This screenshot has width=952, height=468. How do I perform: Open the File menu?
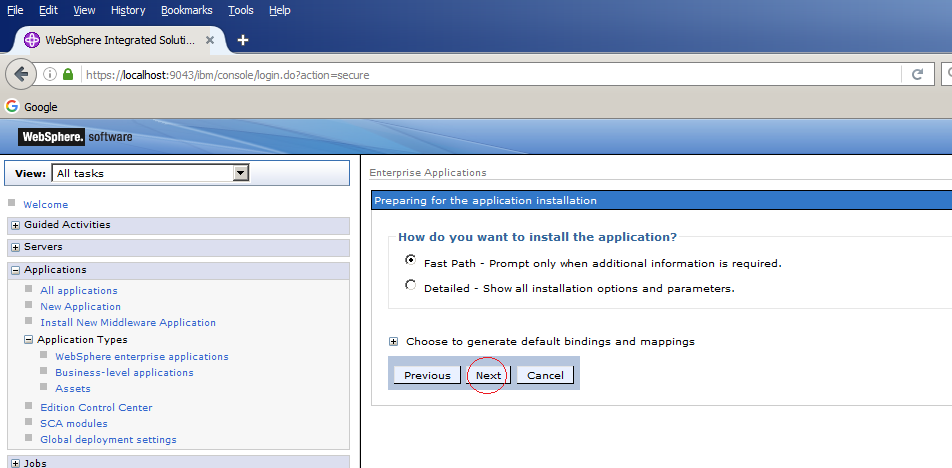(15, 10)
